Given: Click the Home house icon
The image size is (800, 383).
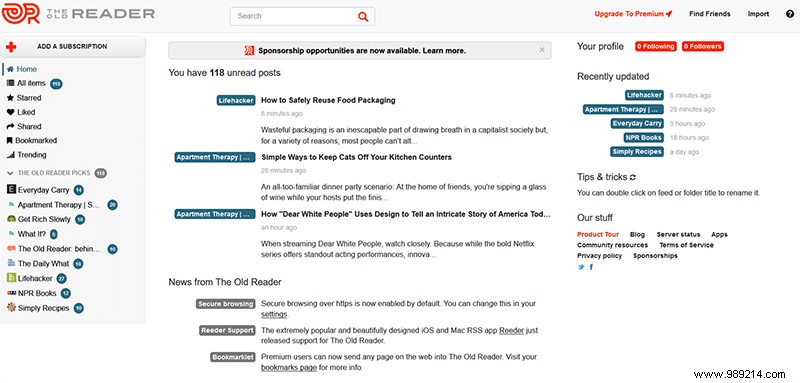Looking at the screenshot, I should click(10, 69).
